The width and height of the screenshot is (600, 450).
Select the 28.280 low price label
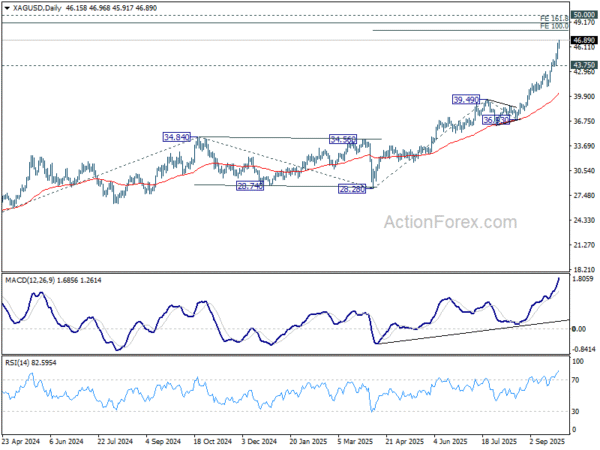tap(352, 189)
